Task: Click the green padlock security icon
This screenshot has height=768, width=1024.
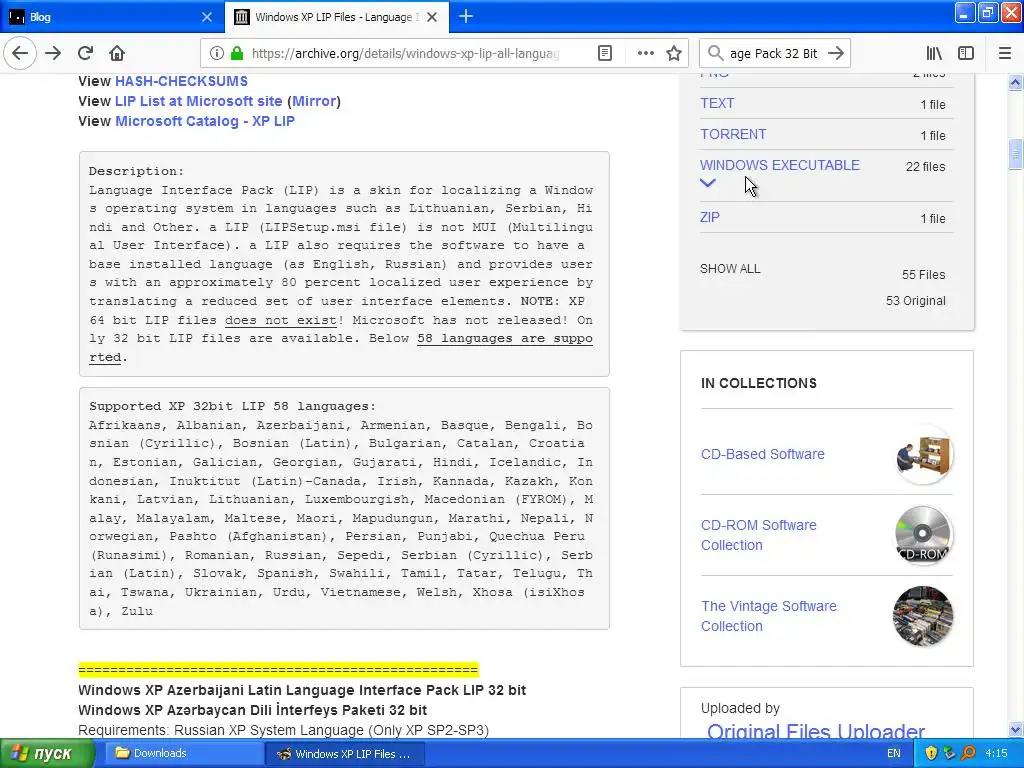Action: pos(237,54)
